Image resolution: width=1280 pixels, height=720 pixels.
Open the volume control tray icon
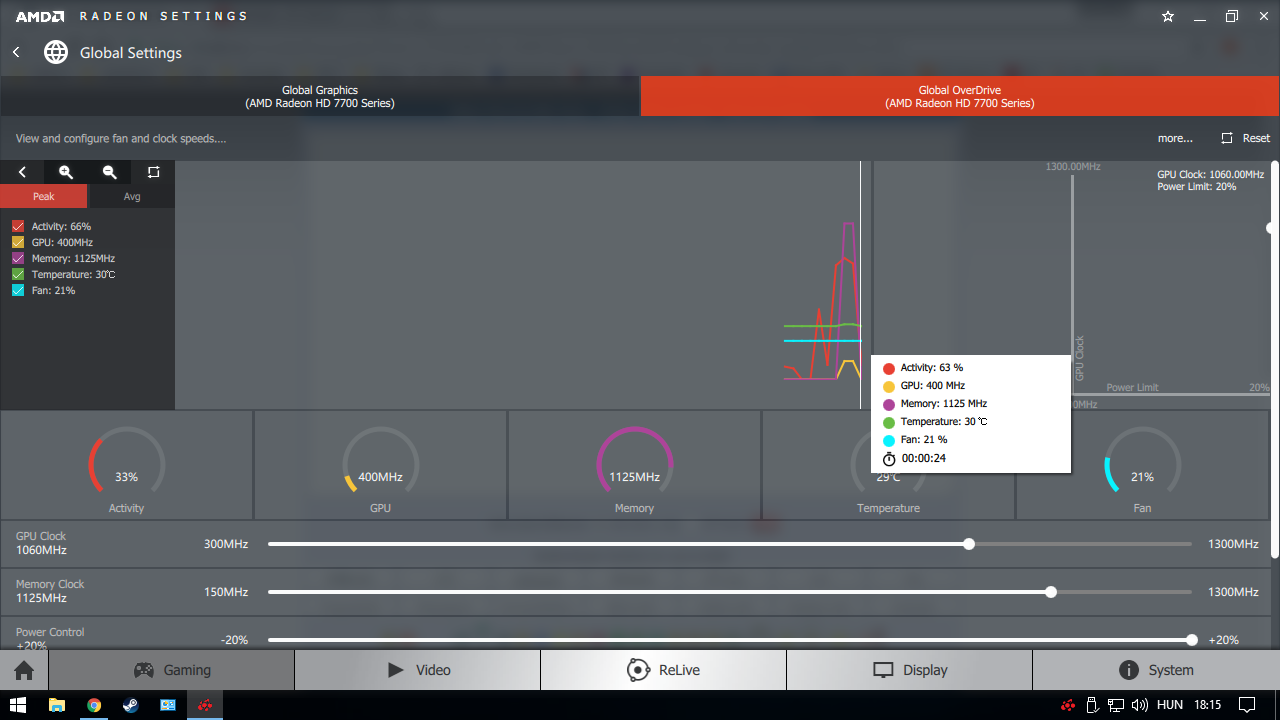pyautogui.click(x=1140, y=705)
